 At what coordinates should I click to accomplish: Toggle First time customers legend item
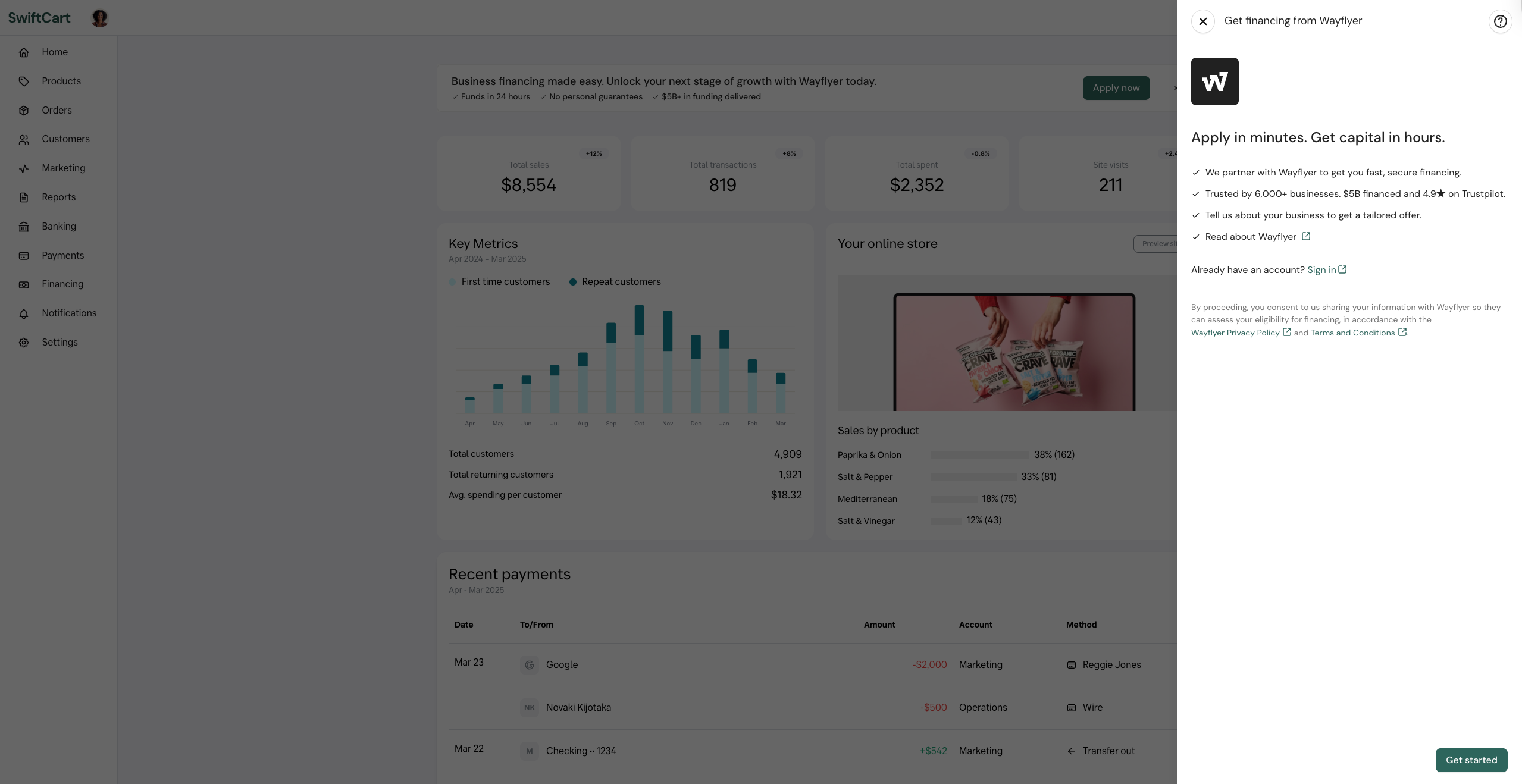(499, 282)
